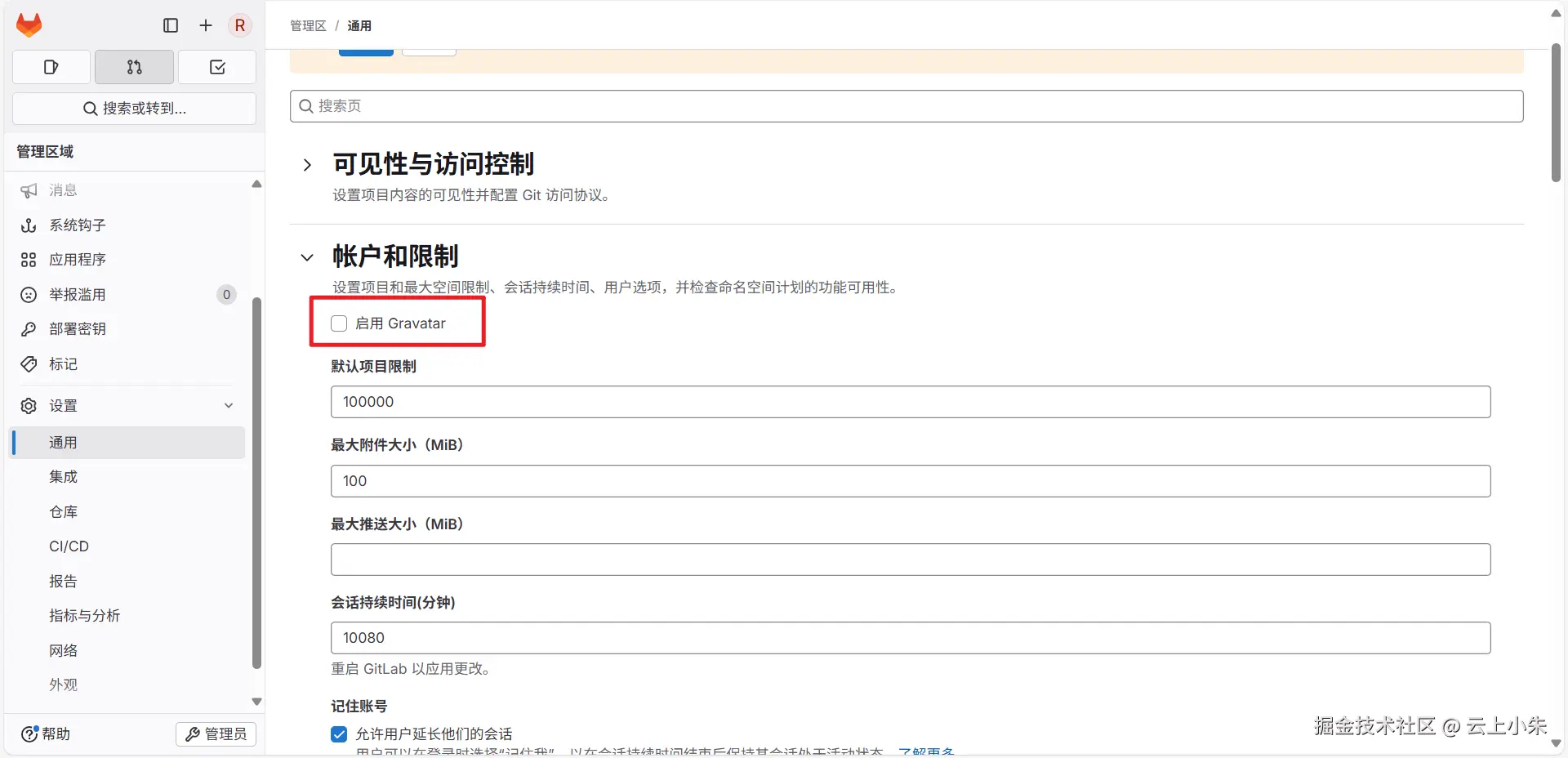Open merge requests icon button

tap(135, 67)
